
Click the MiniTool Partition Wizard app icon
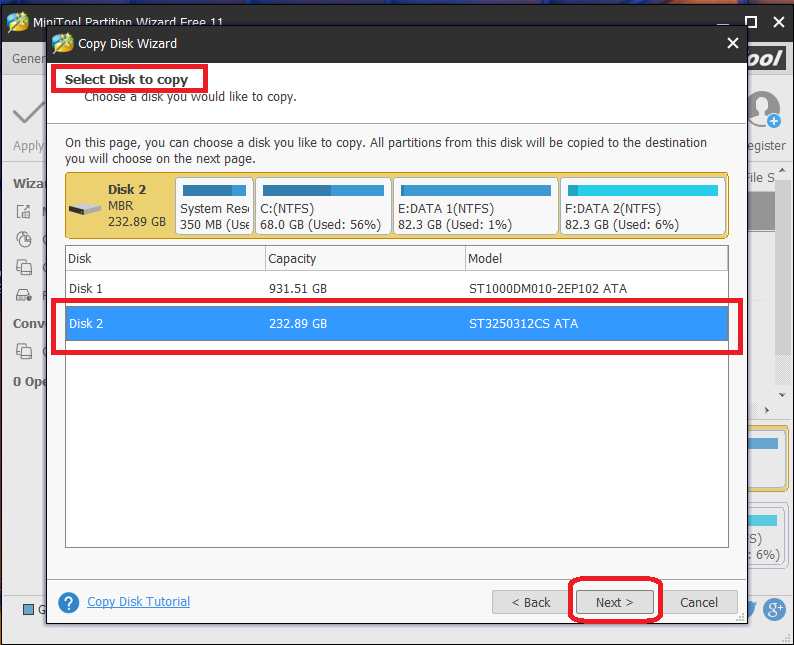click(18, 22)
